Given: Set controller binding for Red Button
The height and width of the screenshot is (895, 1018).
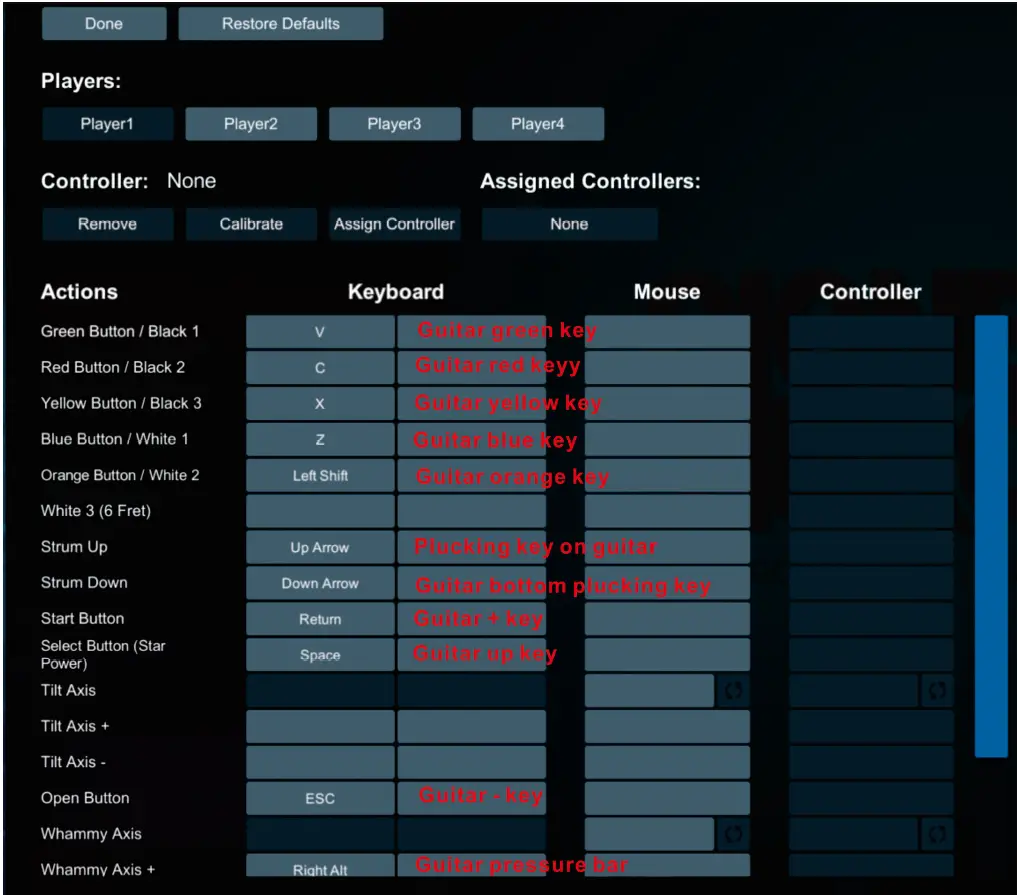Looking at the screenshot, I should pos(871,368).
